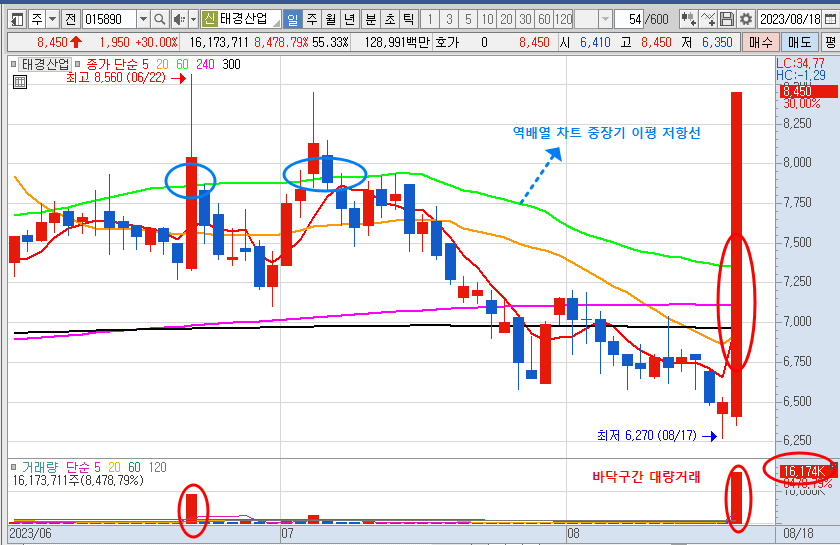Select the 년 yearly period

pyautogui.click(x=349, y=20)
